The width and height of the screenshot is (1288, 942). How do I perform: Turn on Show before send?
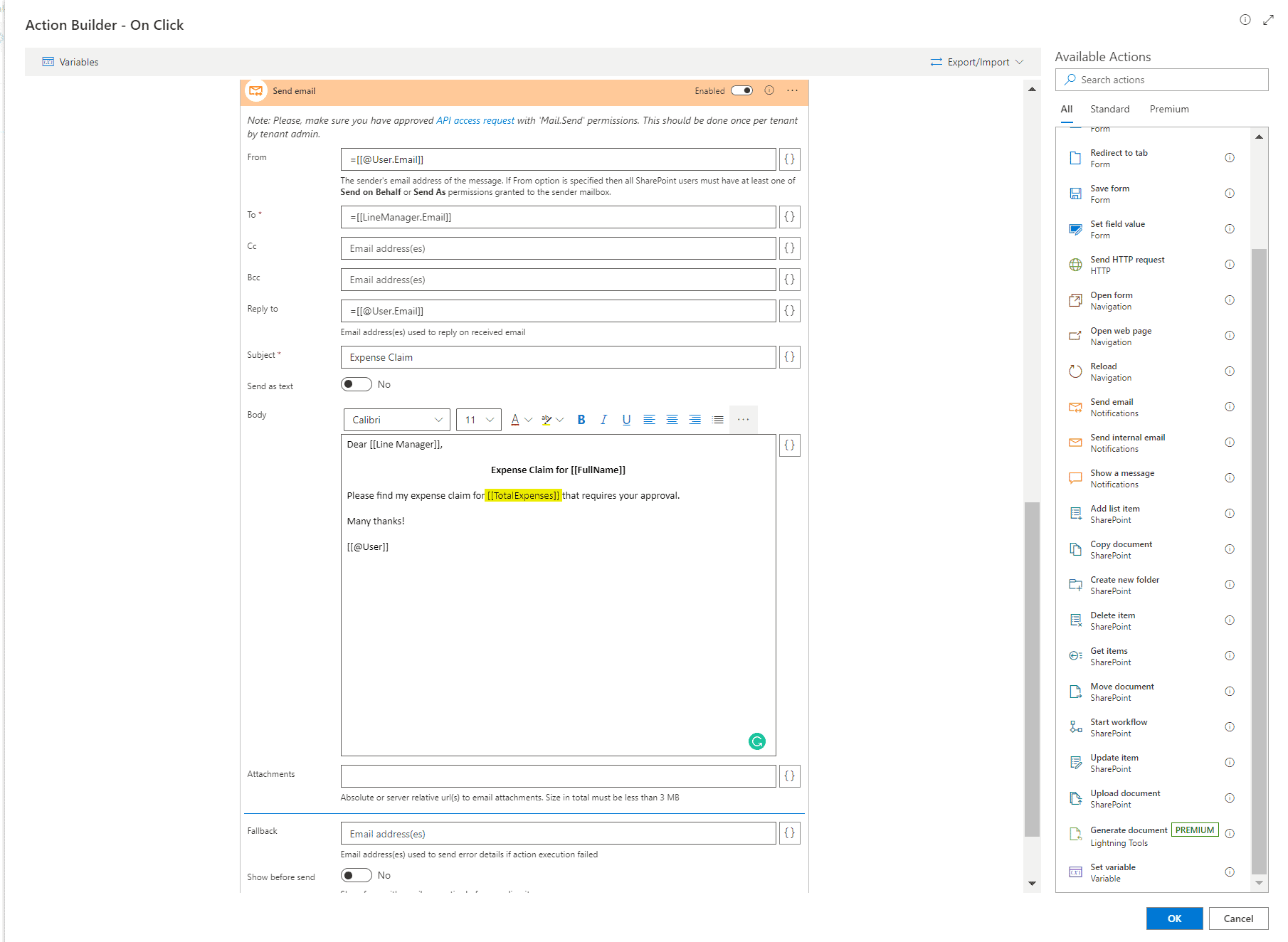pos(356,875)
